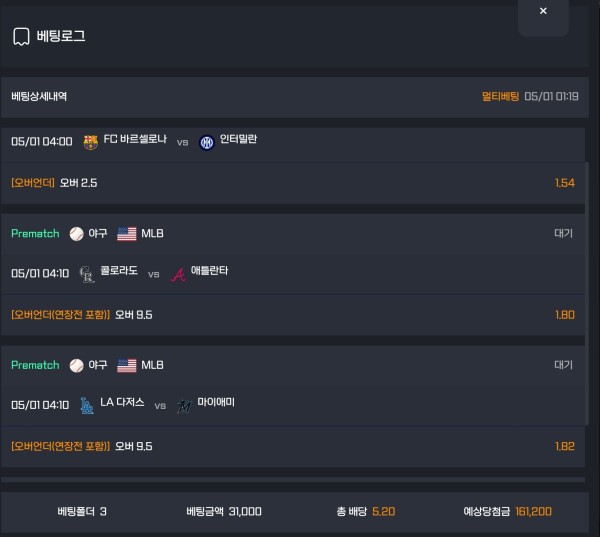Click the baseball icon in Colorado match header
The height and width of the screenshot is (537, 600).
pos(77,234)
